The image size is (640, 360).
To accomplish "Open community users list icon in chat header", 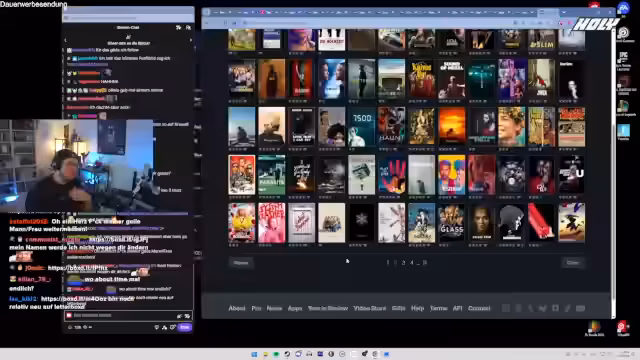I will [188, 27].
